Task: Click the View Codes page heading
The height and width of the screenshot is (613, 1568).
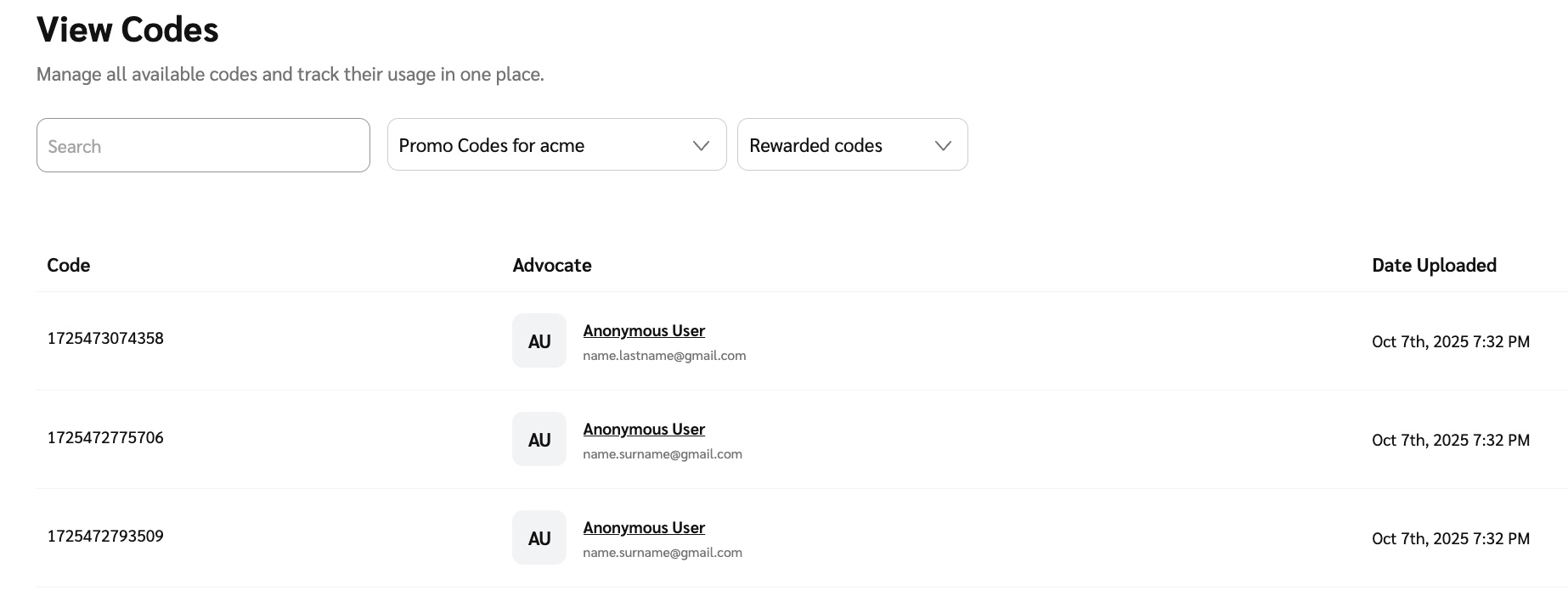Action: click(127, 31)
